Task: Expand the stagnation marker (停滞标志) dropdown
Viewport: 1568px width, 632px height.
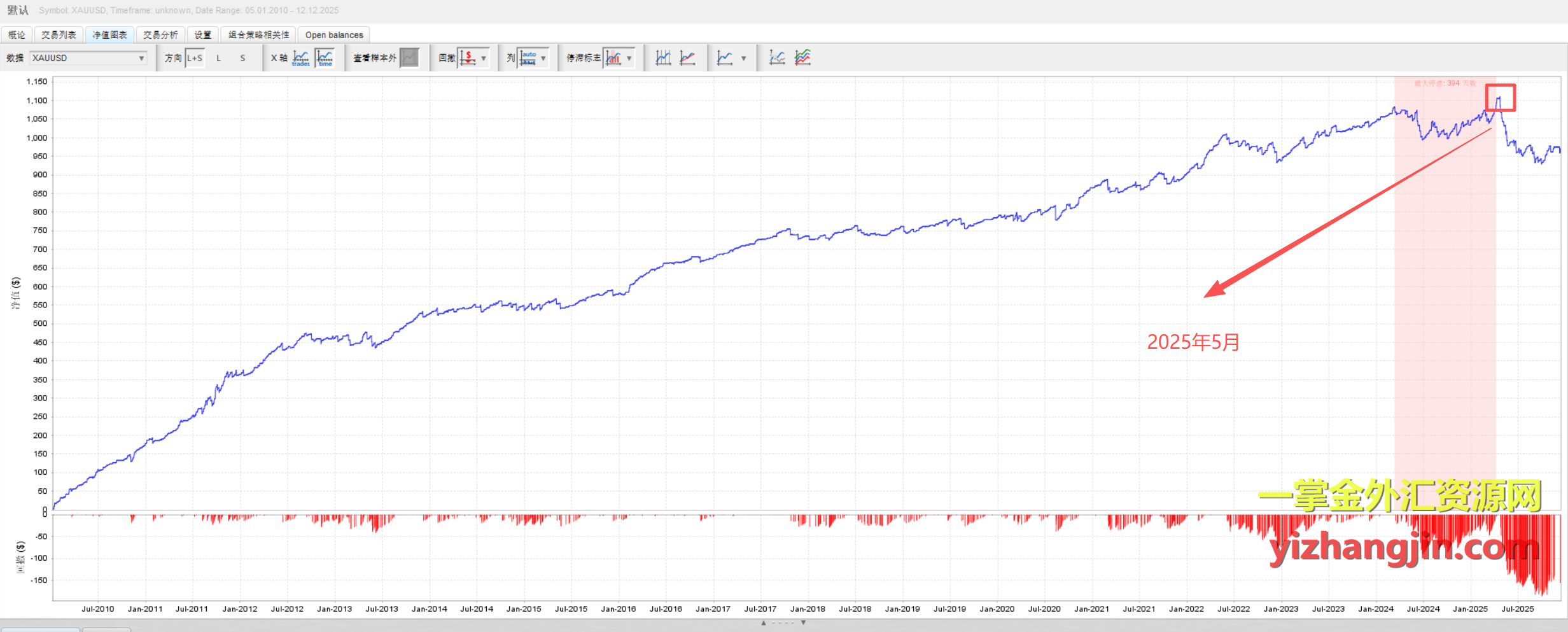Action: pos(629,58)
